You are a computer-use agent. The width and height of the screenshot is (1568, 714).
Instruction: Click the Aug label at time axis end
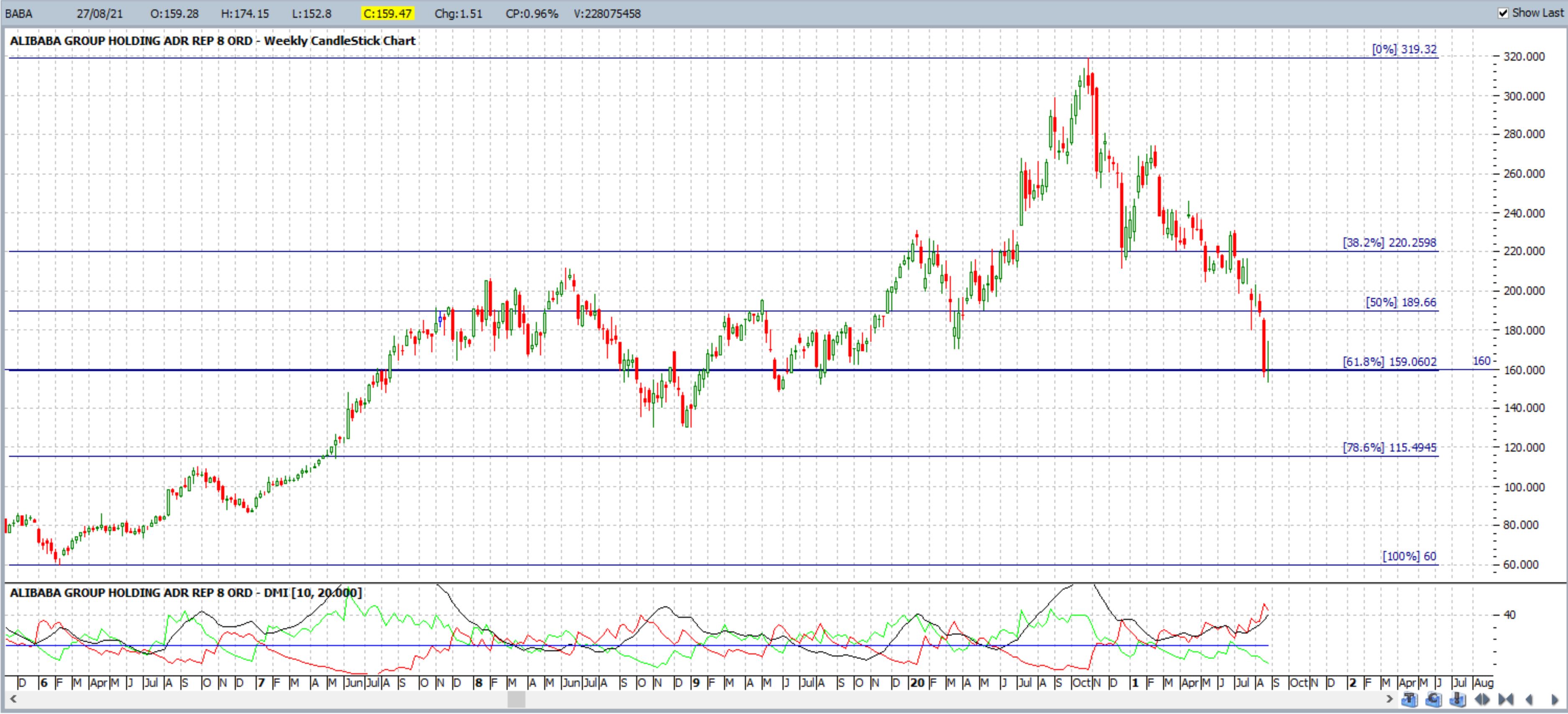pos(1484,683)
